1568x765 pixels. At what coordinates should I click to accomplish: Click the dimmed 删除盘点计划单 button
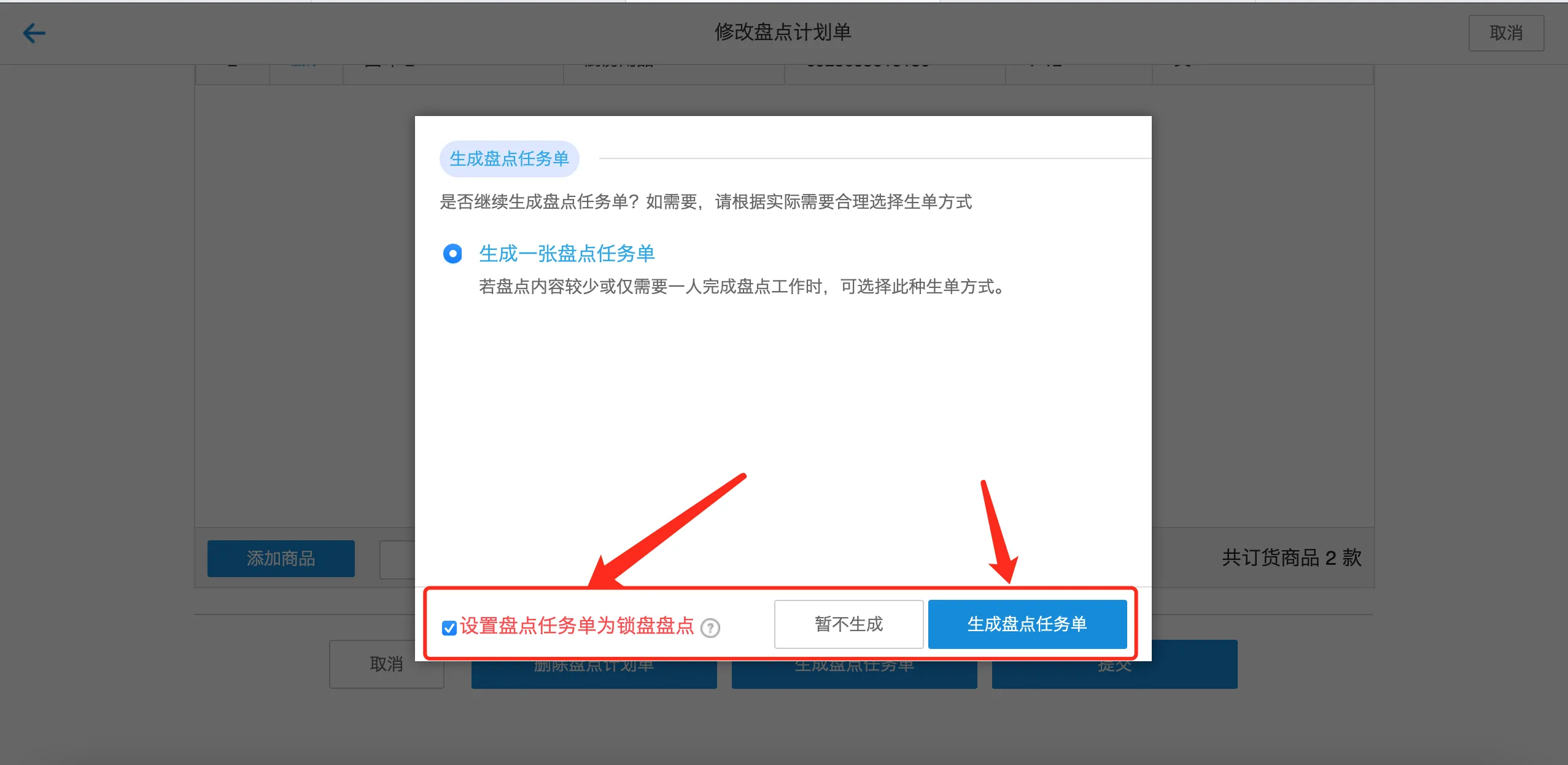[x=594, y=674]
